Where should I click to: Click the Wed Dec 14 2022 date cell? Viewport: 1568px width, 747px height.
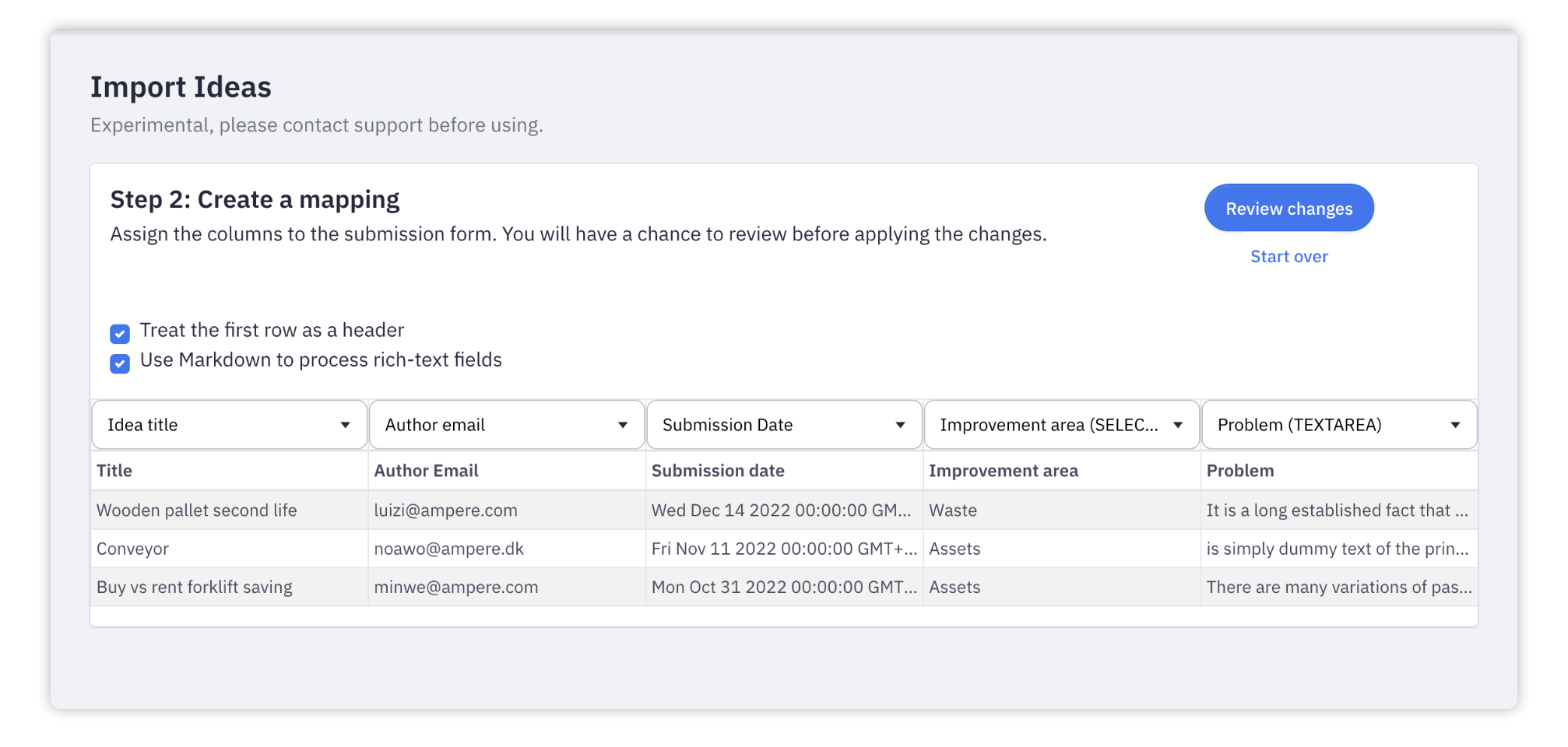781,510
